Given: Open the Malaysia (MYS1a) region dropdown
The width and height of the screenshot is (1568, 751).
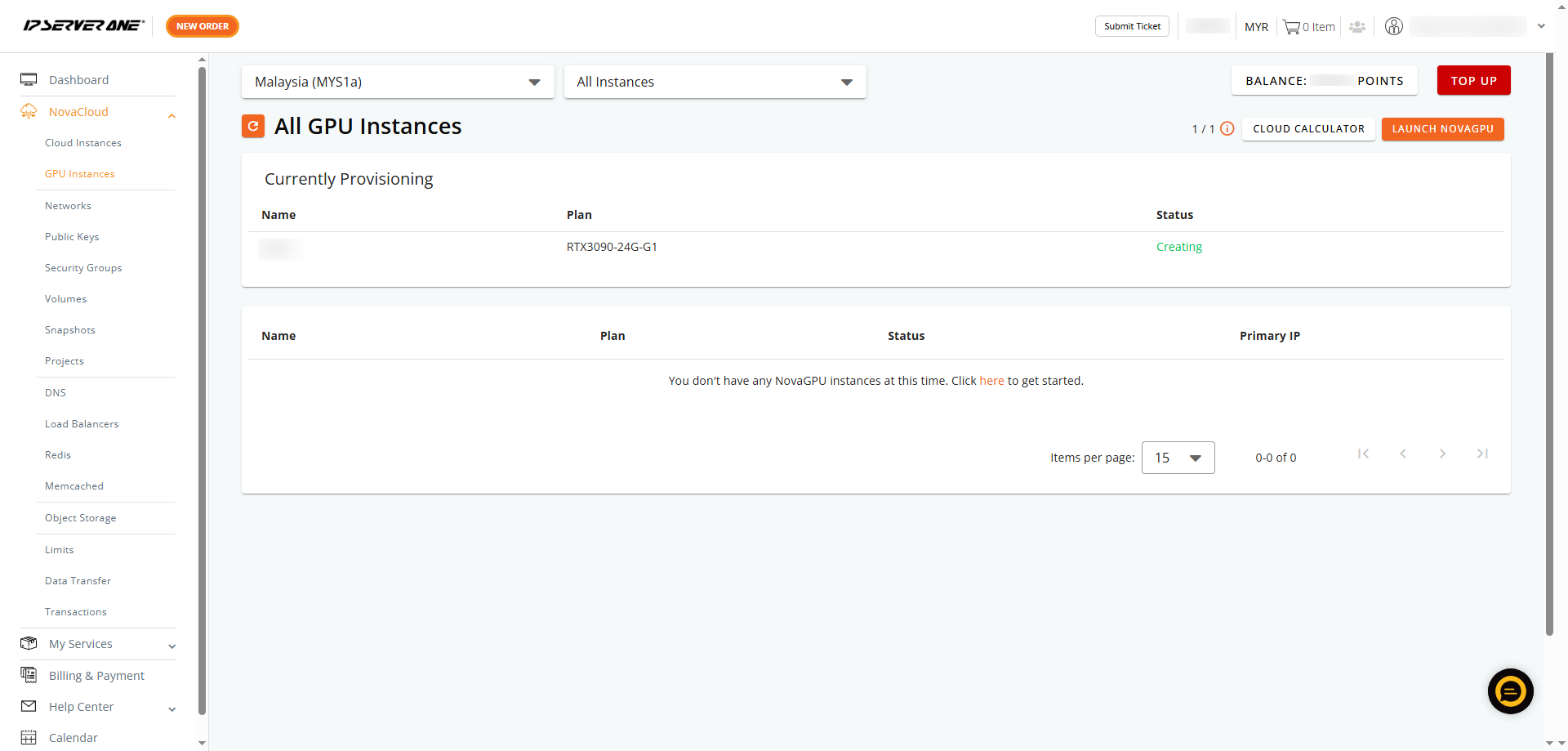Looking at the screenshot, I should coord(398,82).
